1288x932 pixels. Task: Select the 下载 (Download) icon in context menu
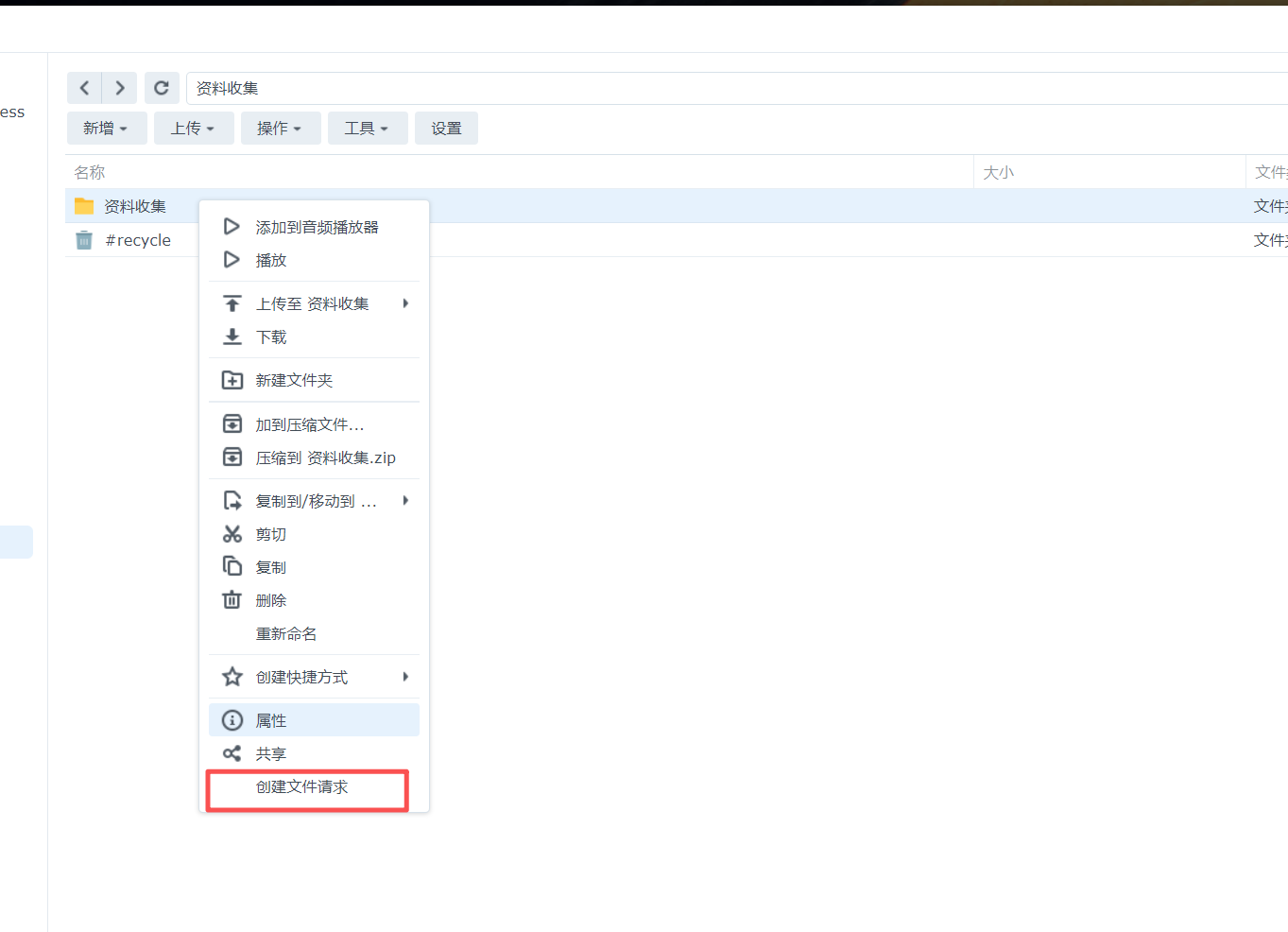click(x=232, y=337)
